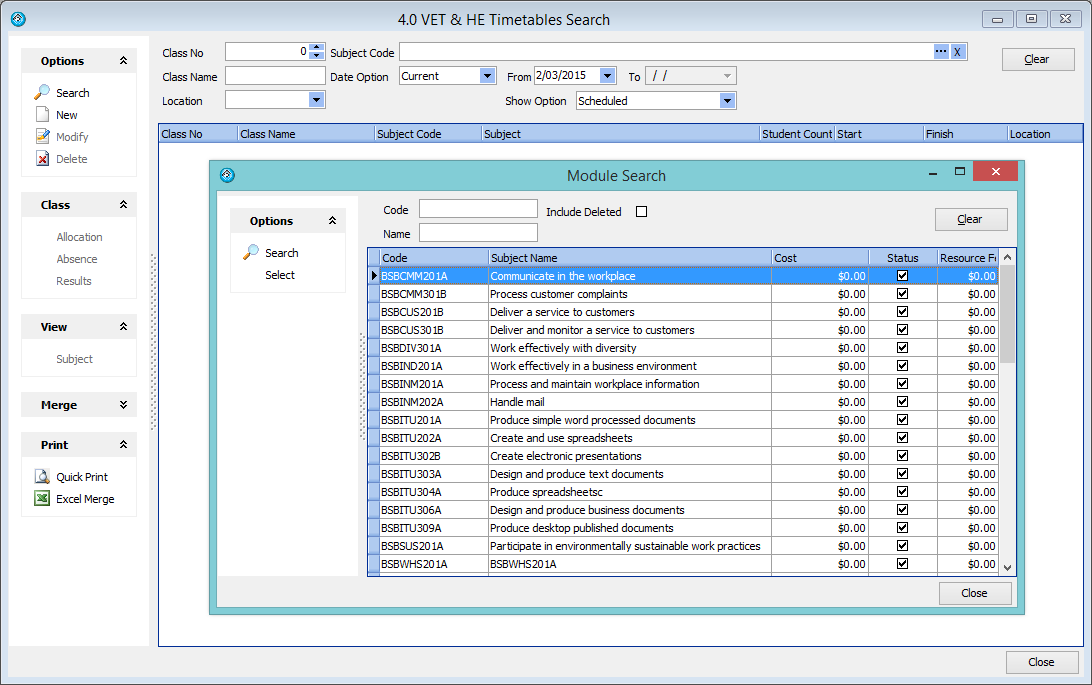The width and height of the screenshot is (1092, 685).
Task: Choose Select in Module Search options
Action: (x=280, y=275)
